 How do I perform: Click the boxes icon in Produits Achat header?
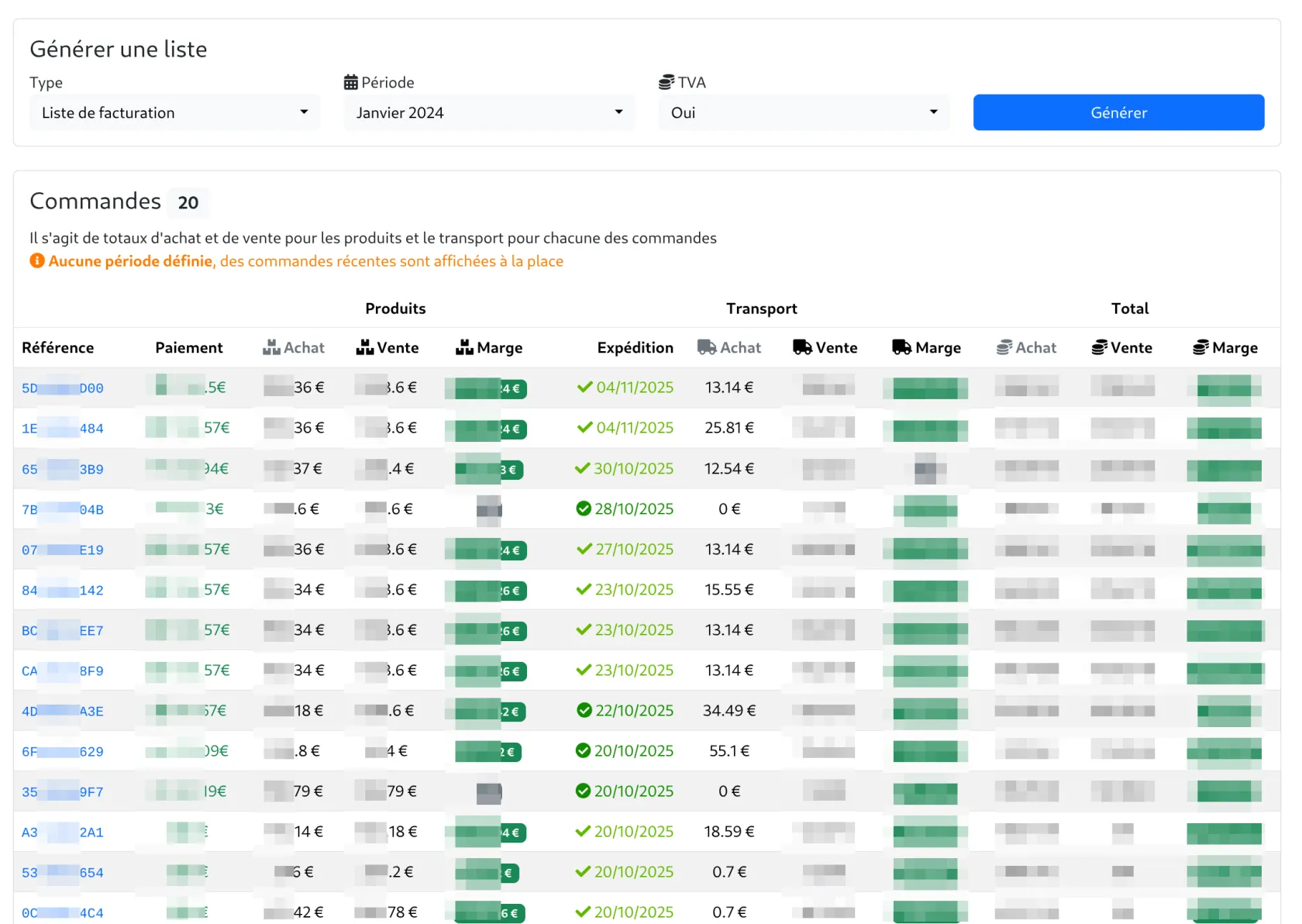coord(271,347)
